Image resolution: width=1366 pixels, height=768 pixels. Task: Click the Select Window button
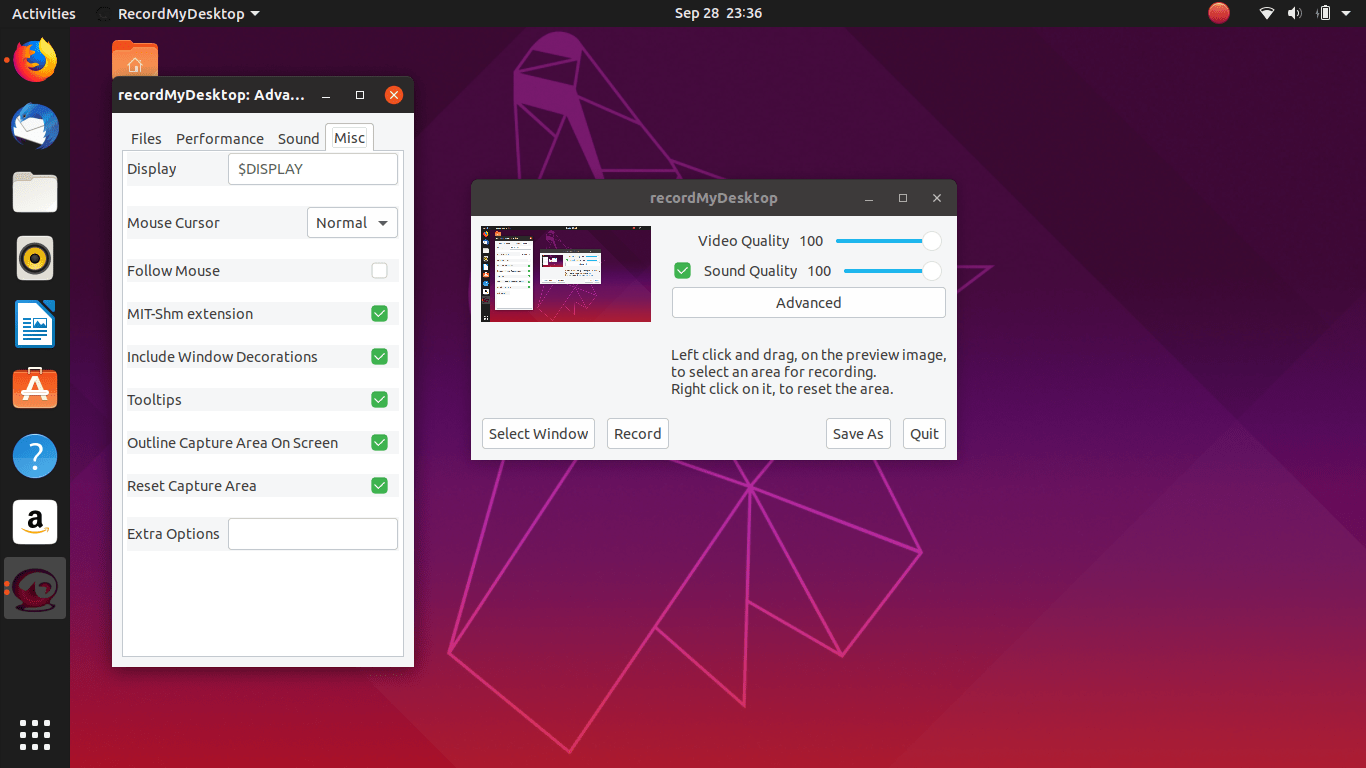(x=538, y=433)
